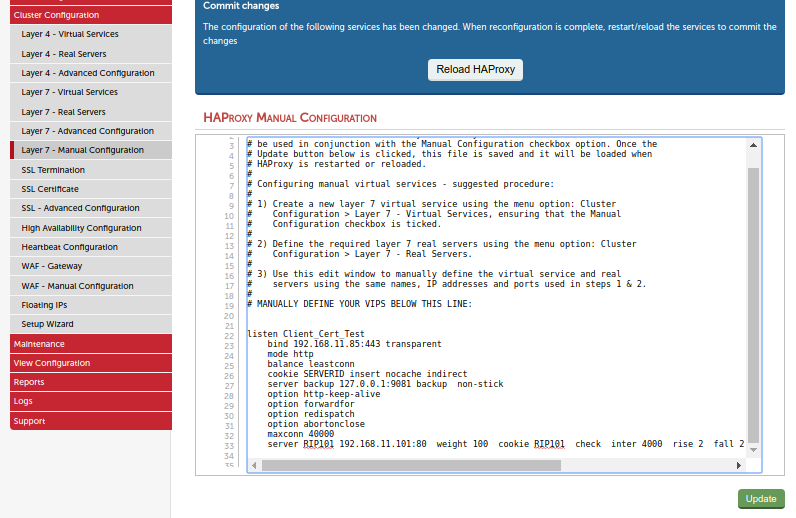This screenshot has height=518, width=796.
Task: Click the editor scroll up arrow
Action: (x=753, y=145)
